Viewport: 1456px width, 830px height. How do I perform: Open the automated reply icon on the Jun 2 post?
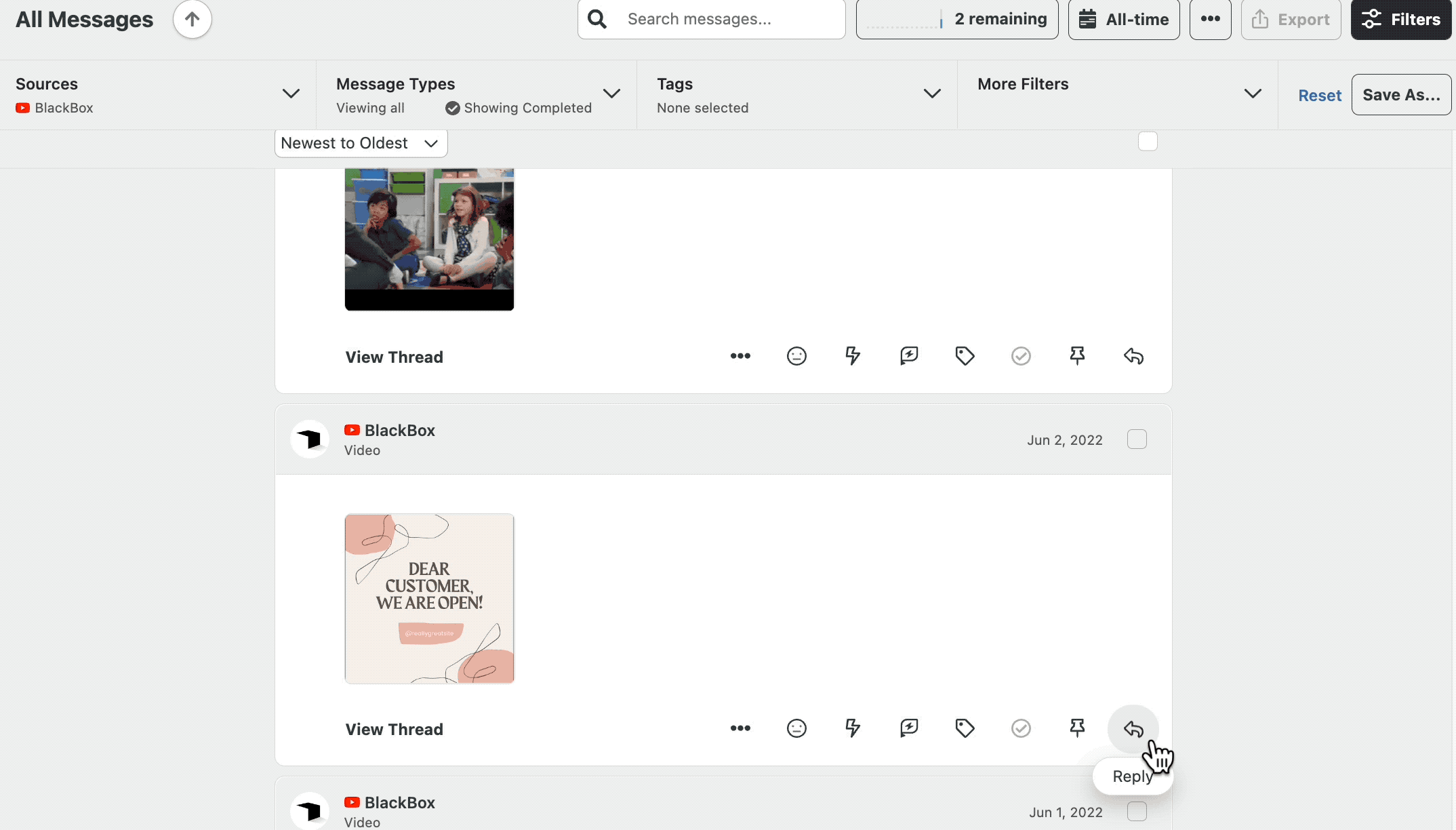pyautogui.click(x=908, y=728)
